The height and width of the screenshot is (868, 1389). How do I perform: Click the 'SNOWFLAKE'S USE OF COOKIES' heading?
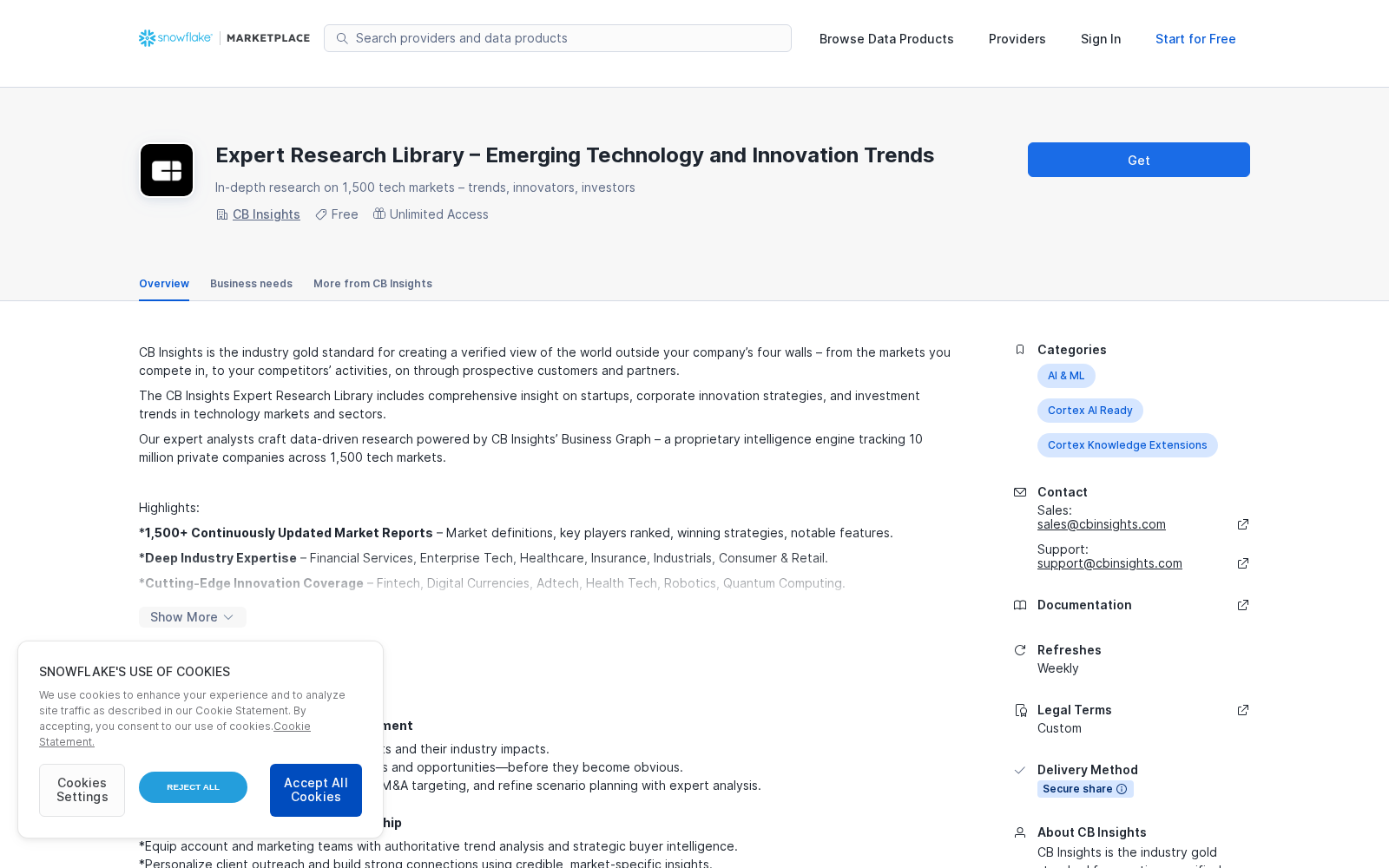(x=135, y=672)
